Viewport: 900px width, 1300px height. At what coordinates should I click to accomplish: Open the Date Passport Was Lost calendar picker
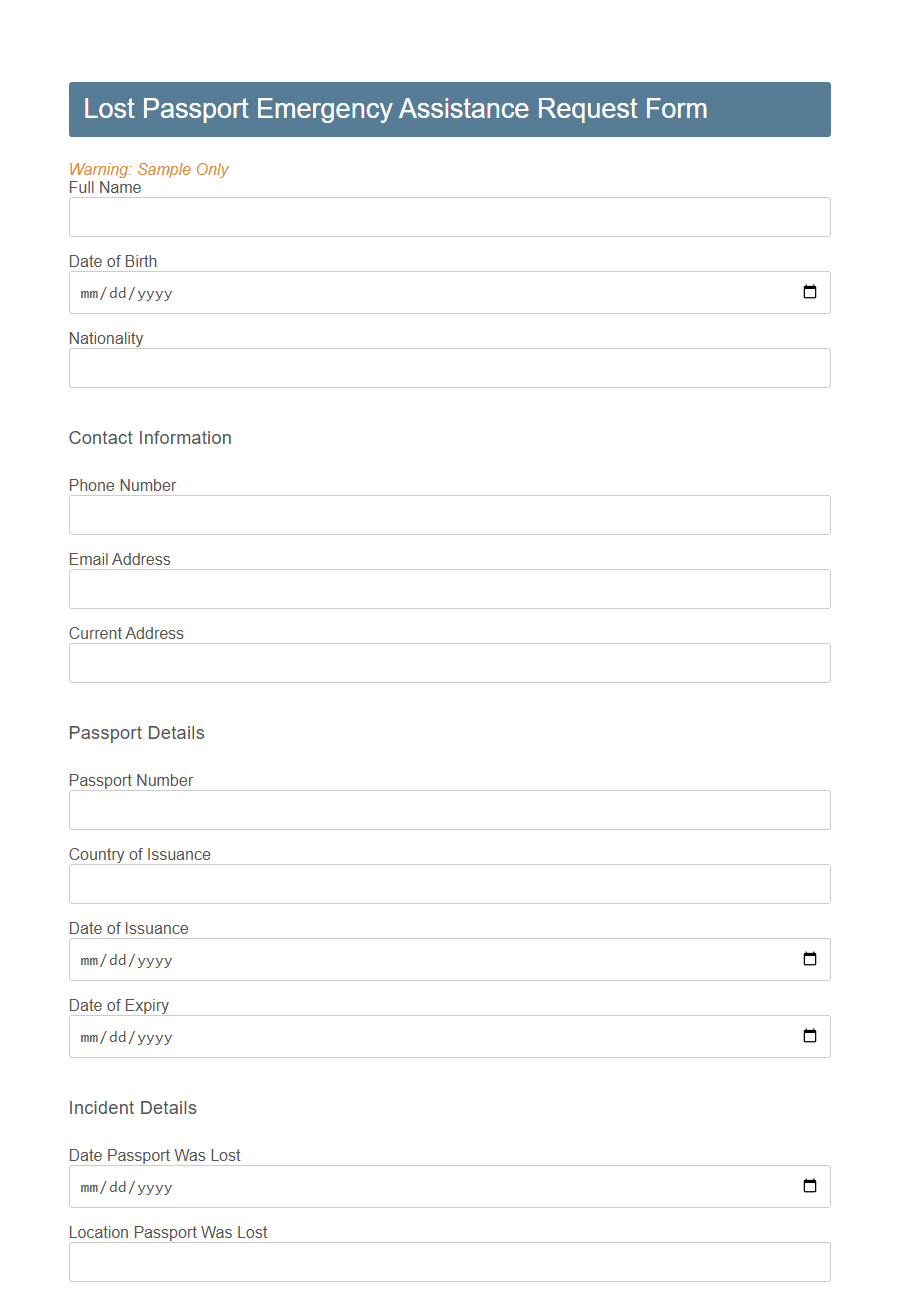(809, 1186)
